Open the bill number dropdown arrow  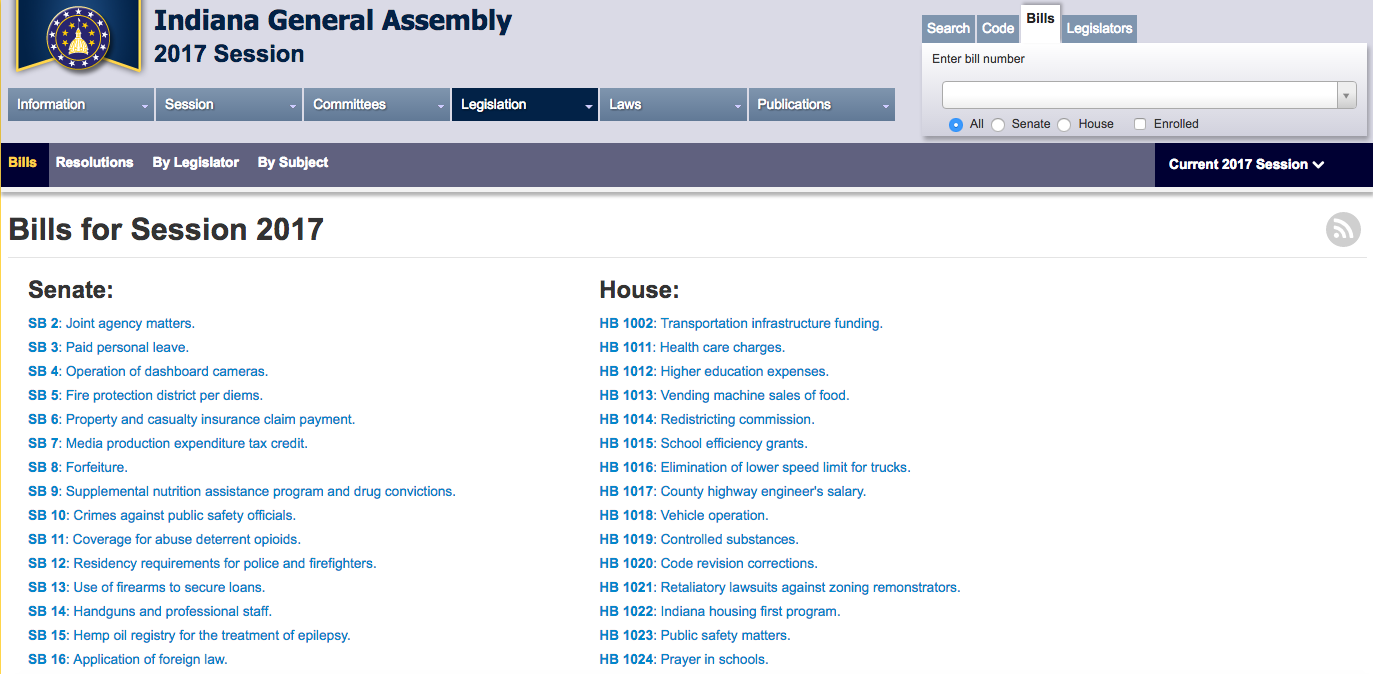tap(1347, 95)
